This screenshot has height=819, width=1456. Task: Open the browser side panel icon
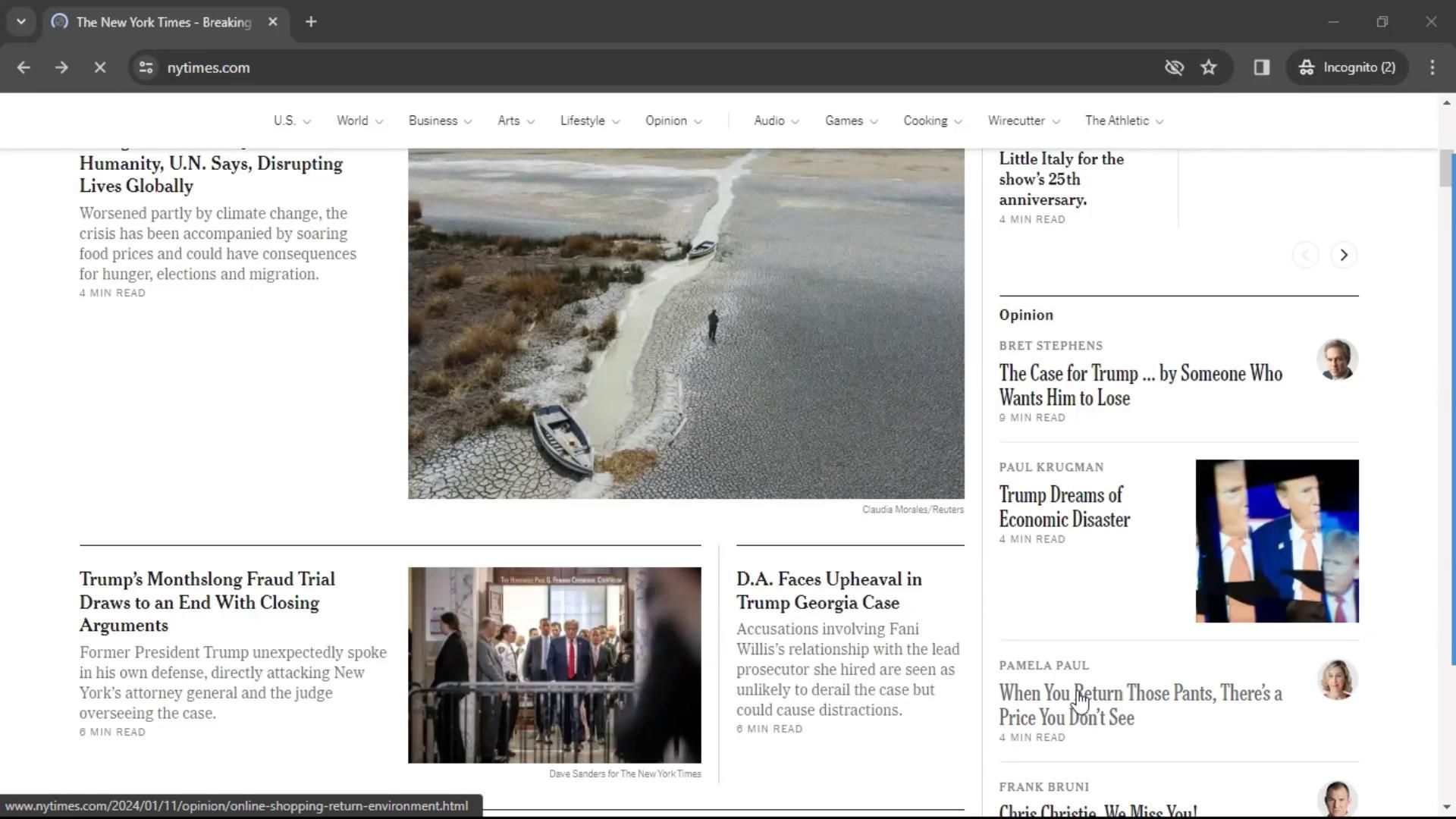pyautogui.click(x=1261, y=67)
